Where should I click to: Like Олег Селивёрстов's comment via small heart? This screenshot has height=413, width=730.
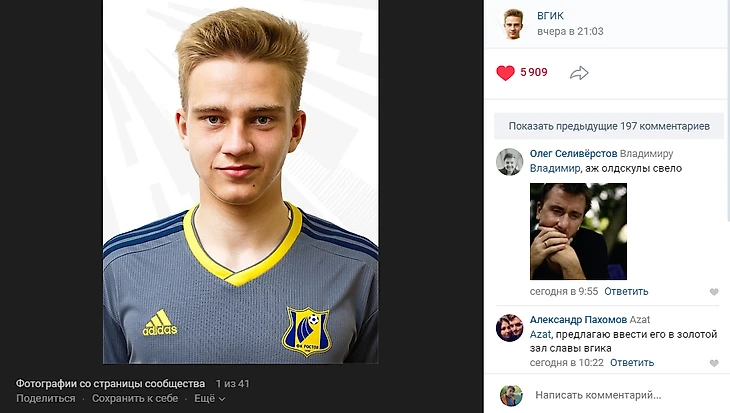click(714, 292)
